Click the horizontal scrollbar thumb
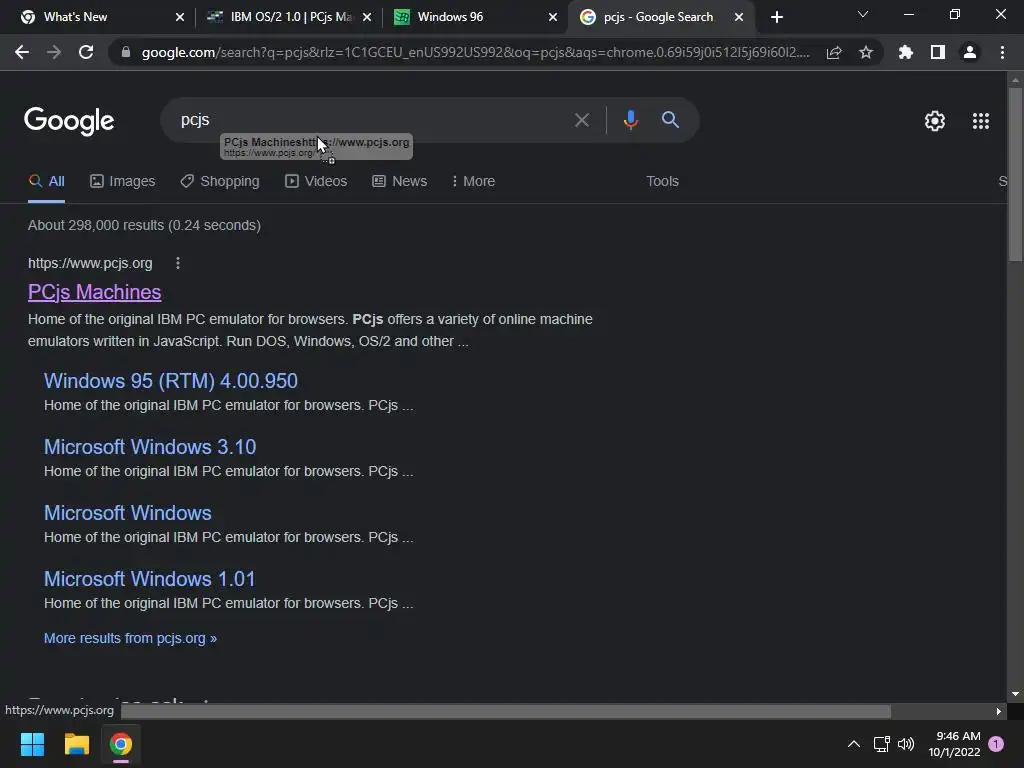This screenshot has width=1024, height=768. click(x=505, y=711)
